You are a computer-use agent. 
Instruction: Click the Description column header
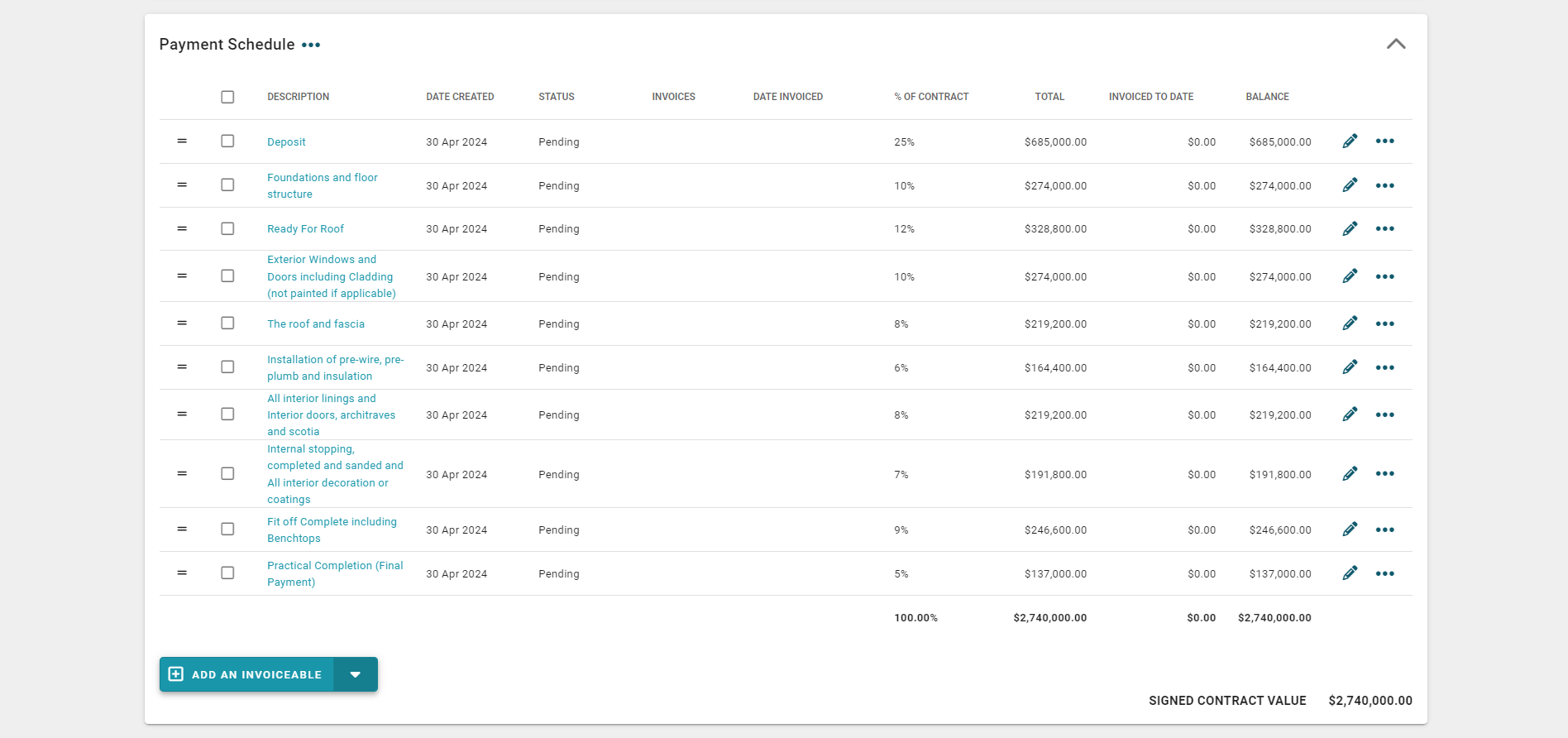tap(298, 97)
